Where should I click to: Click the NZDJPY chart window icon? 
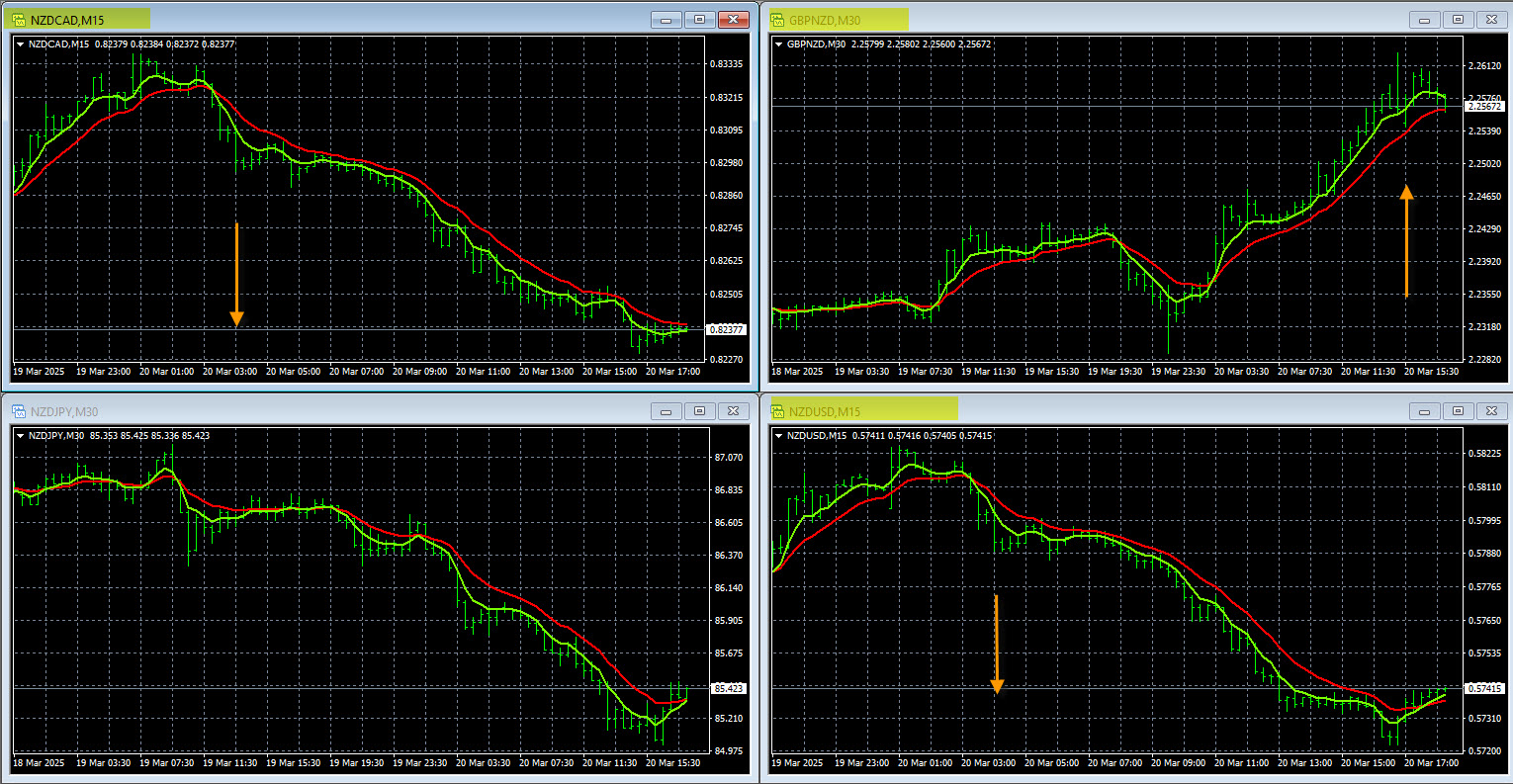18,411
